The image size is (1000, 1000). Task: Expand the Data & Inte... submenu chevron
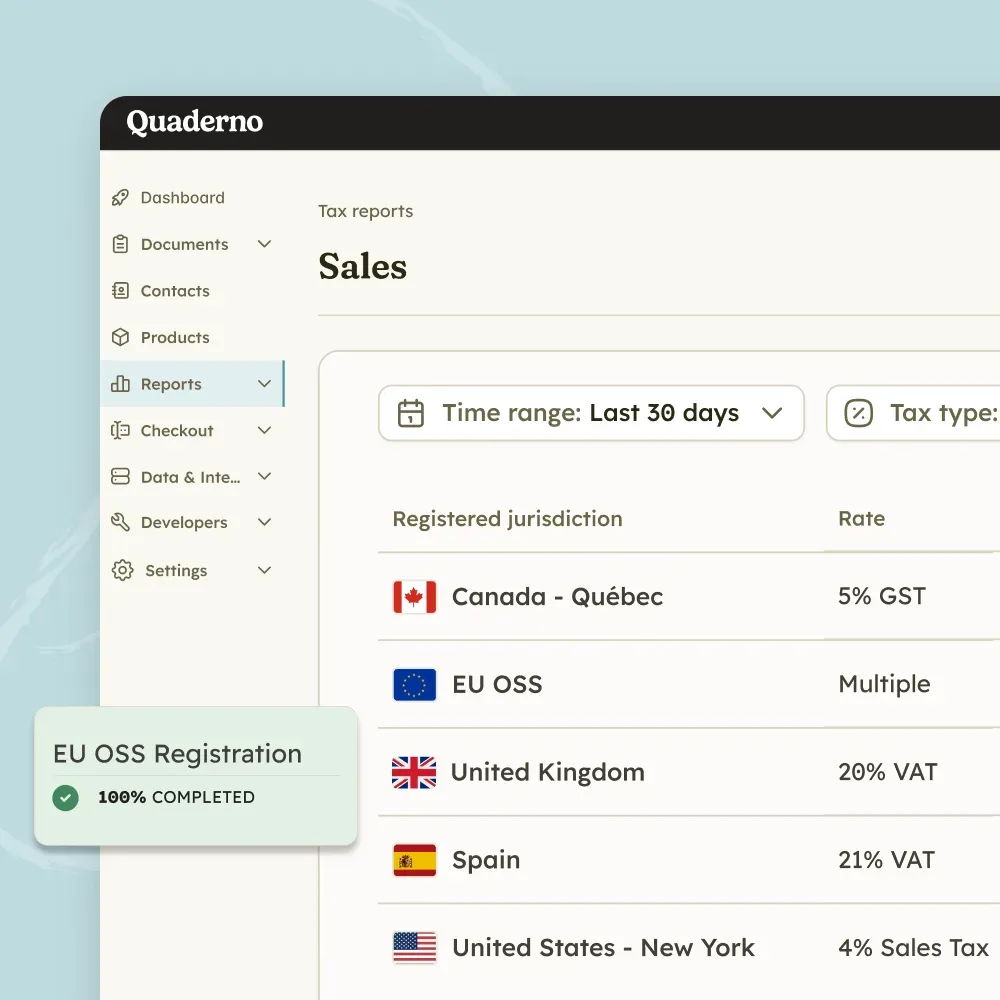[264, 476]
